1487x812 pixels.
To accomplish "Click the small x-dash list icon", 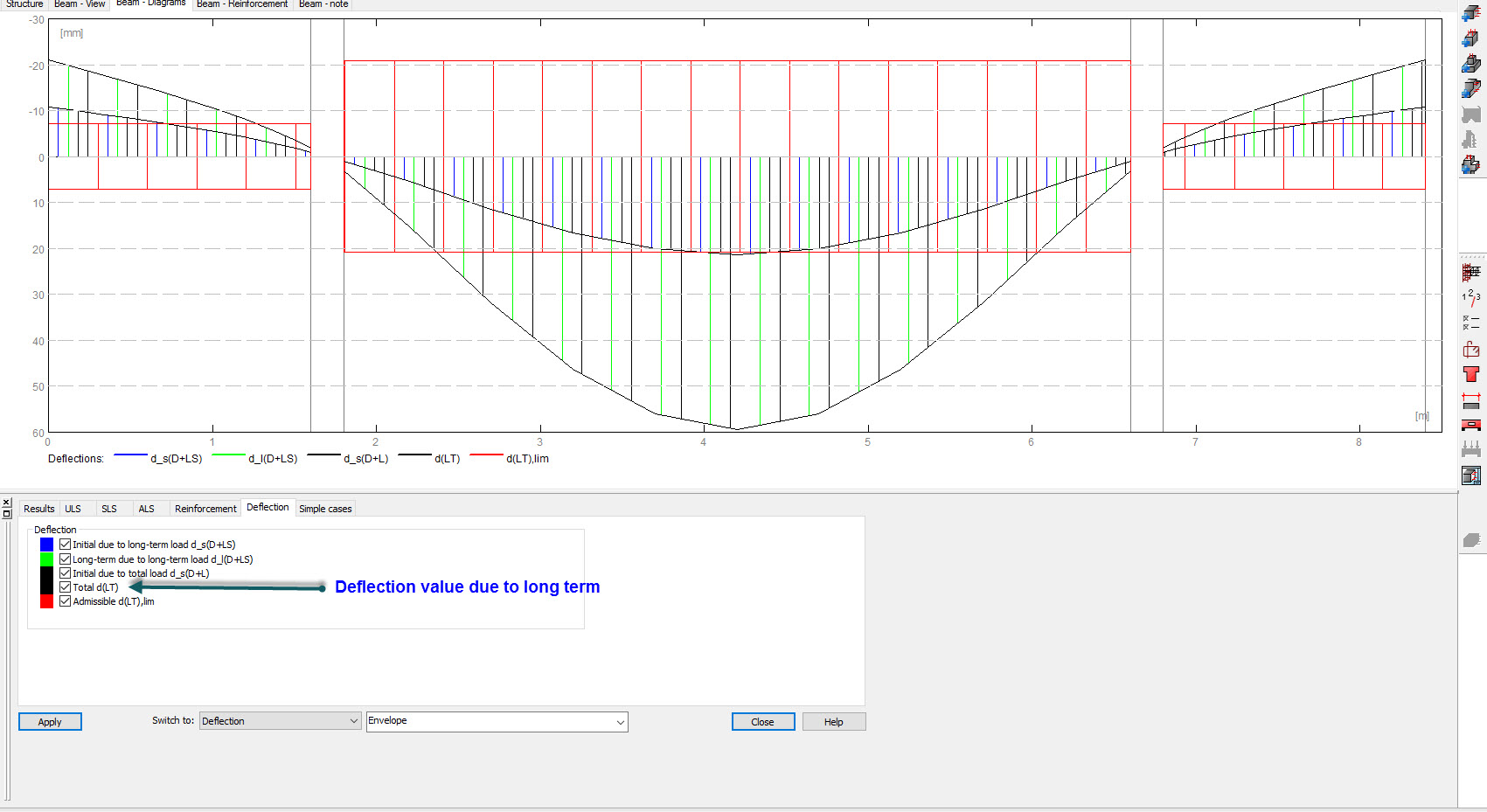I will [x=1471, y=323].
